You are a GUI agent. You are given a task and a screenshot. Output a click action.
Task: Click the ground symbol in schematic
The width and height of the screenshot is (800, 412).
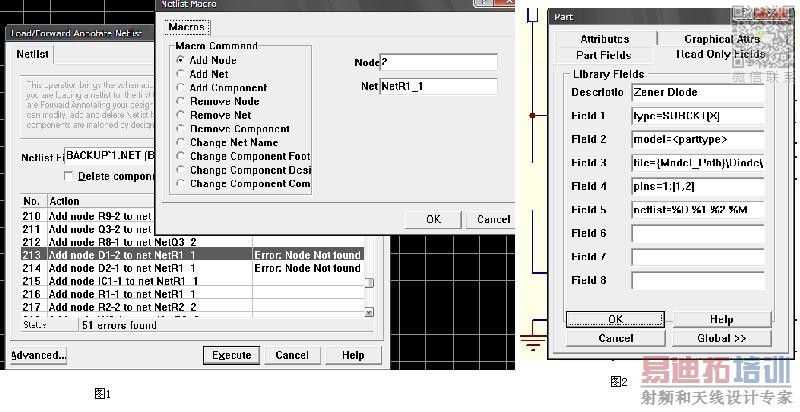tap(532, 343)
